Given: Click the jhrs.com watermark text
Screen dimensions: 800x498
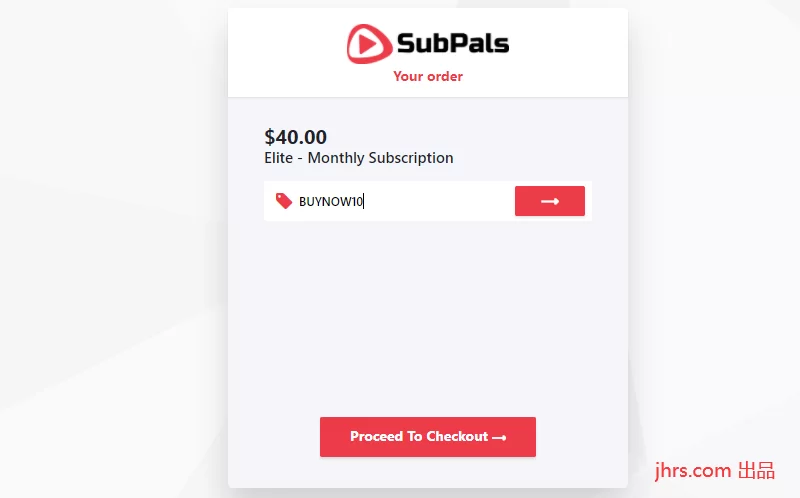Looking at the screenshot, I should click(692, 469).
